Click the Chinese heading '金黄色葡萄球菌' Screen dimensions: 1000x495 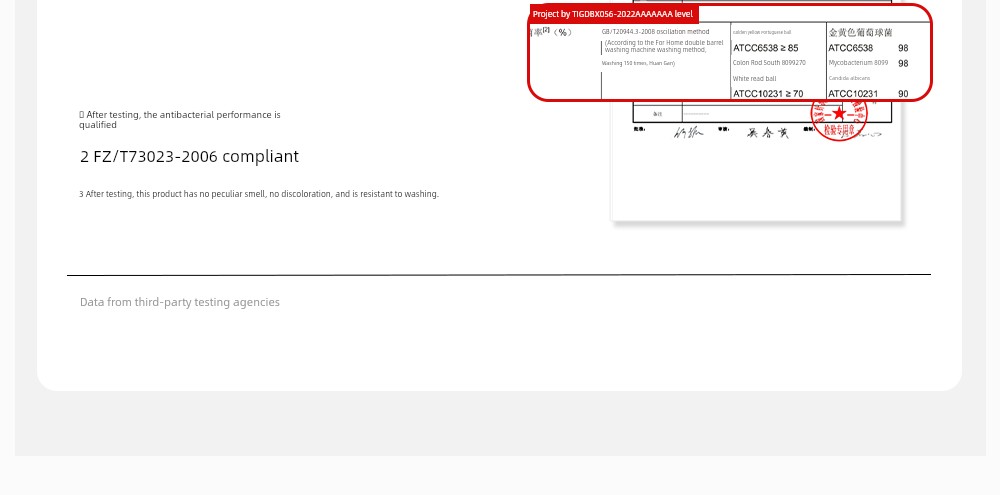(860, 32)
